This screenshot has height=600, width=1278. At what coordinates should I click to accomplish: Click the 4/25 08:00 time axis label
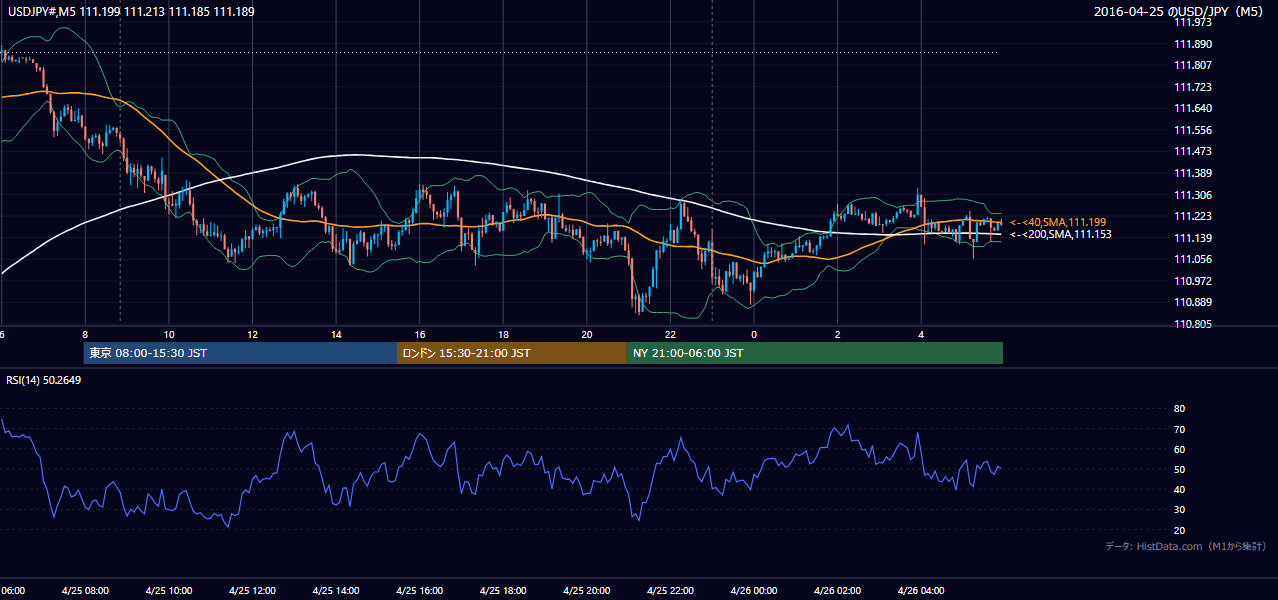click(84, 590)
